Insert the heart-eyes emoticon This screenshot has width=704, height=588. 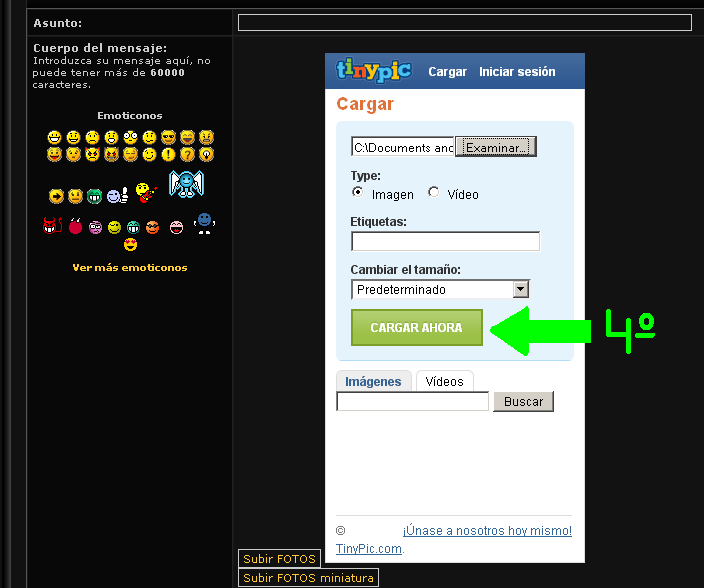(130, 245)
